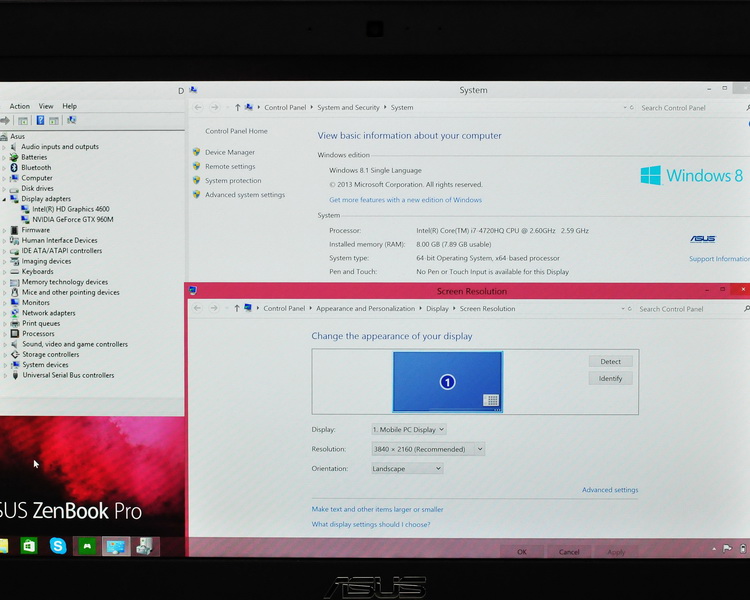Image resolution: width=750 pixels, height=600 pixels.
Task: Click Memory technology devices icon
Action: (14, 282)
